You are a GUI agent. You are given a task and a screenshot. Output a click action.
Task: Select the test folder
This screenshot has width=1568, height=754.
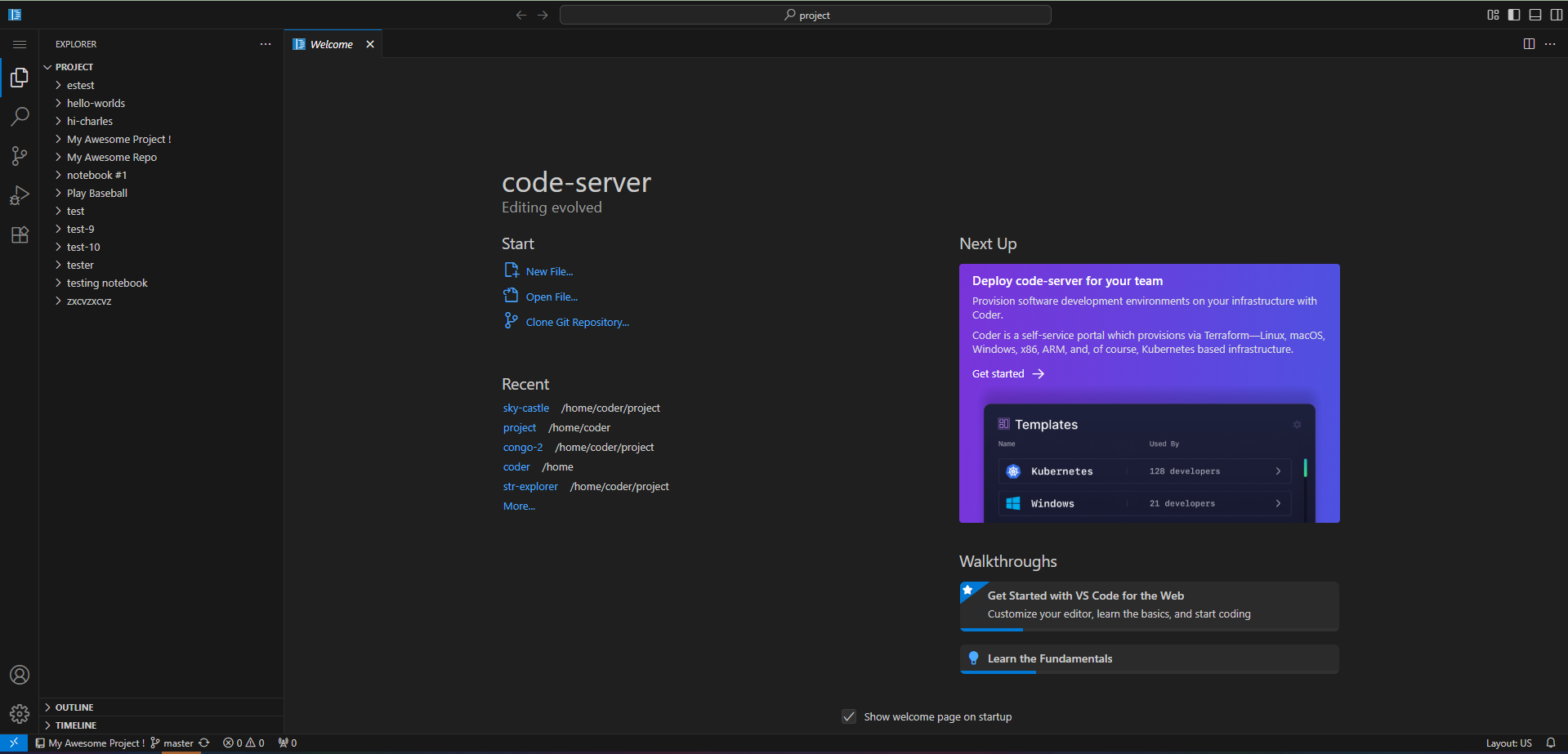tap(161, 211)
